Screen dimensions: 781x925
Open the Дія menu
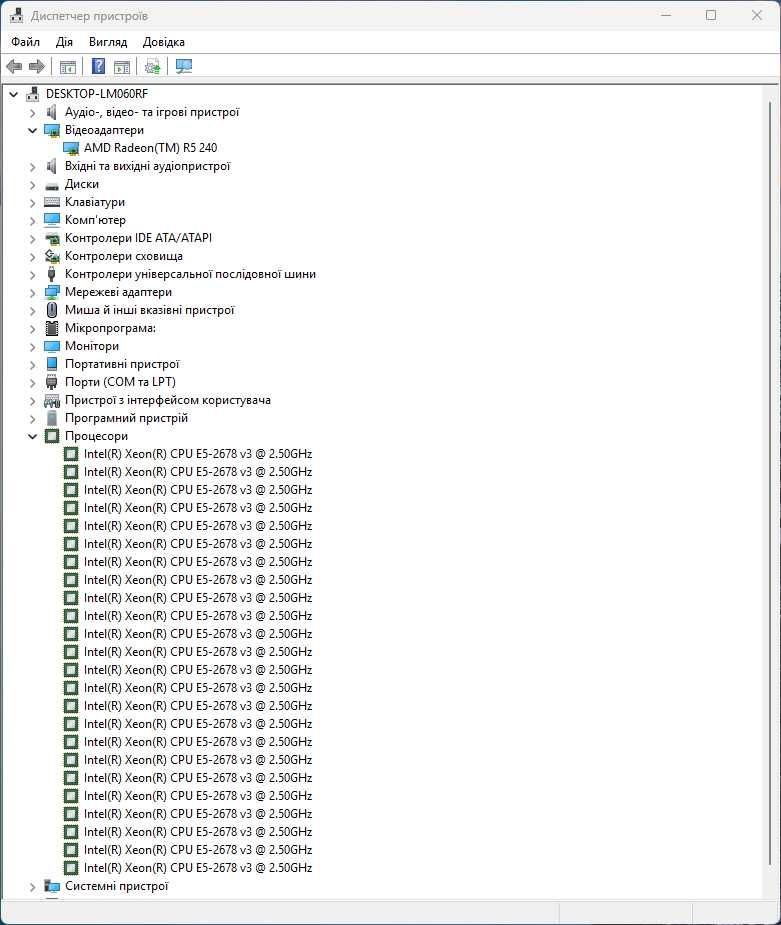coord(64,42)
